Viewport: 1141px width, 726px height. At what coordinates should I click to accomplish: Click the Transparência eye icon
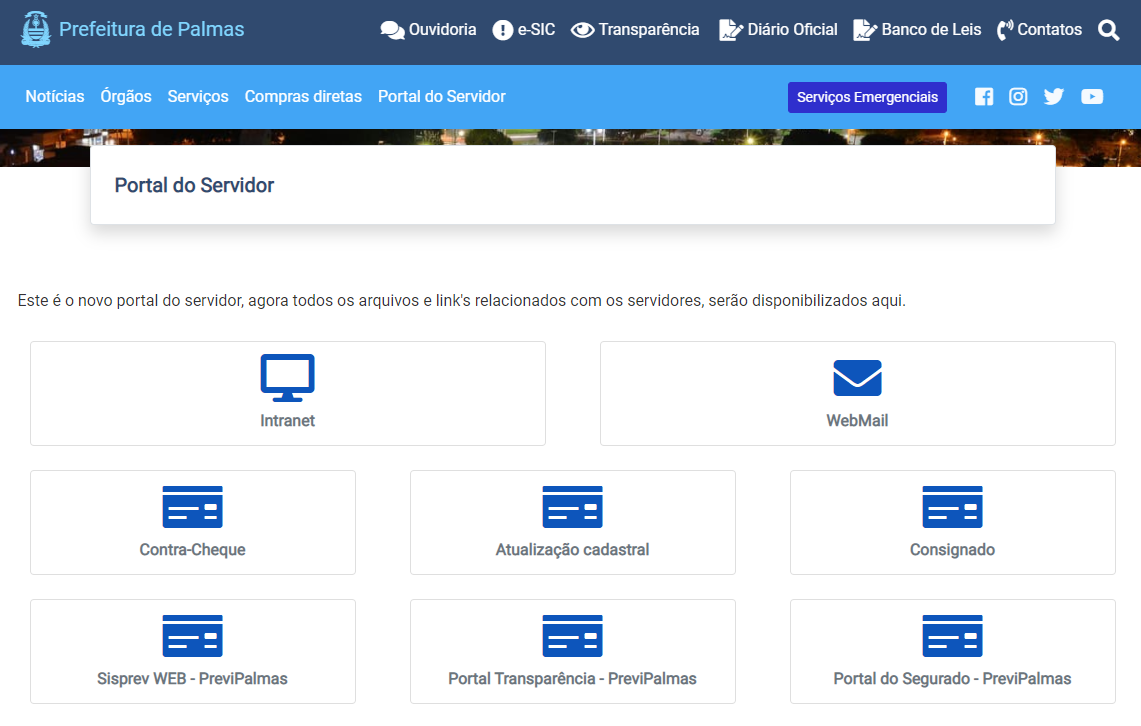(582, 30)
